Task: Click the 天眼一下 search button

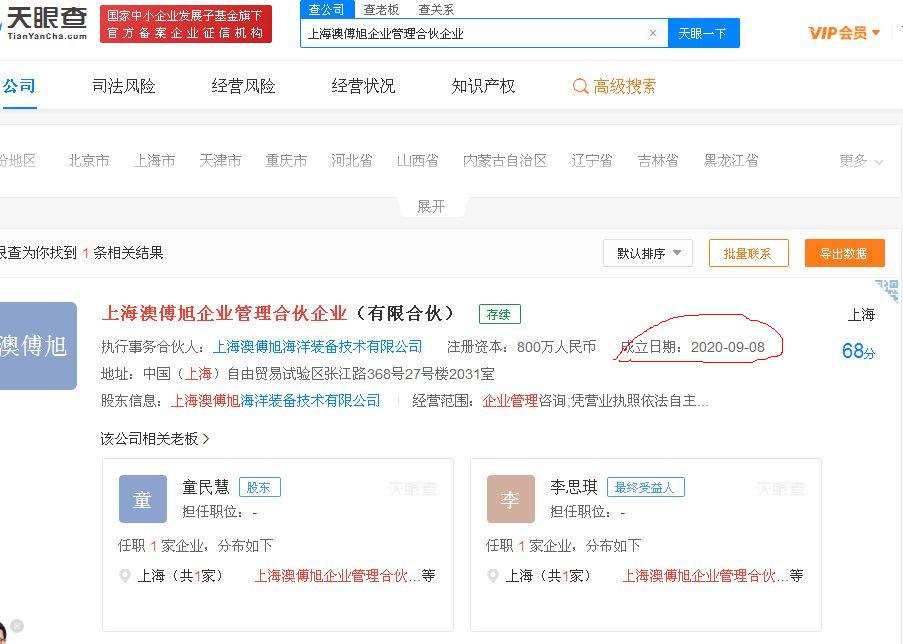Action: point(703,33)
